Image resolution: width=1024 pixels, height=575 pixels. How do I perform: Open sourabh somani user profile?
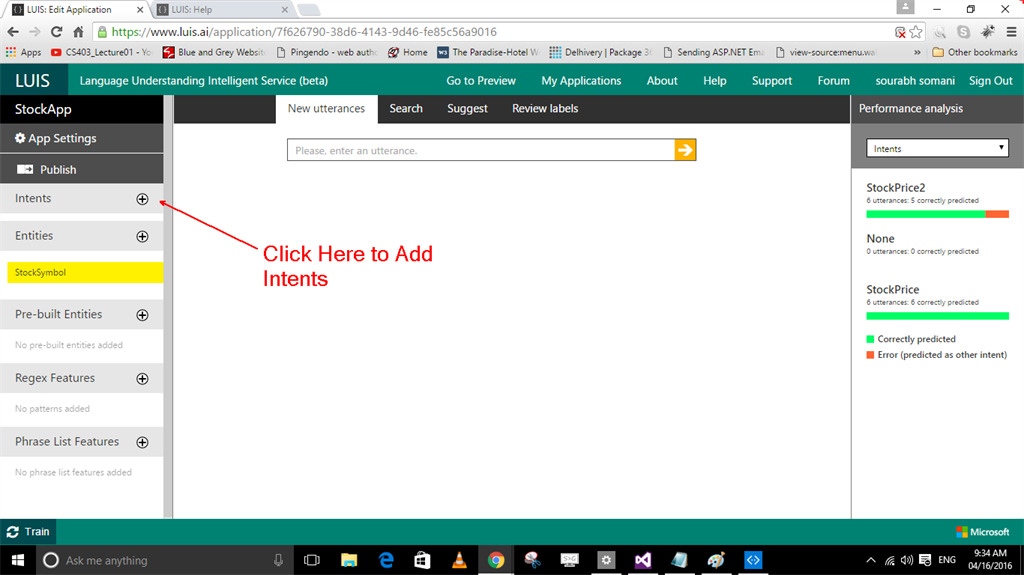pyautogui.click(x=915, y=81)
